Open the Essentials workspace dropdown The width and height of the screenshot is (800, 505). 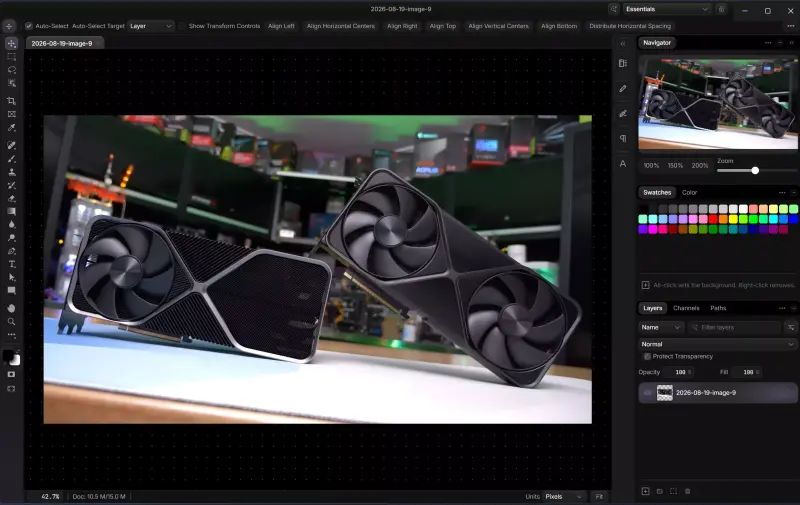click(x=666, y=9)
